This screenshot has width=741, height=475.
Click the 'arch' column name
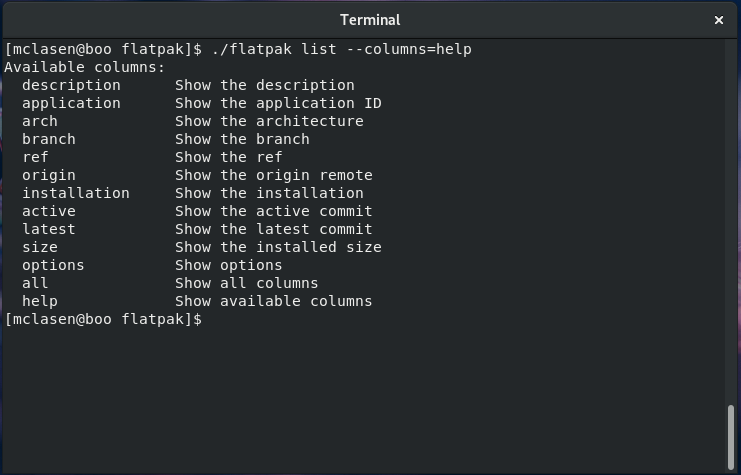click(40, 121)
